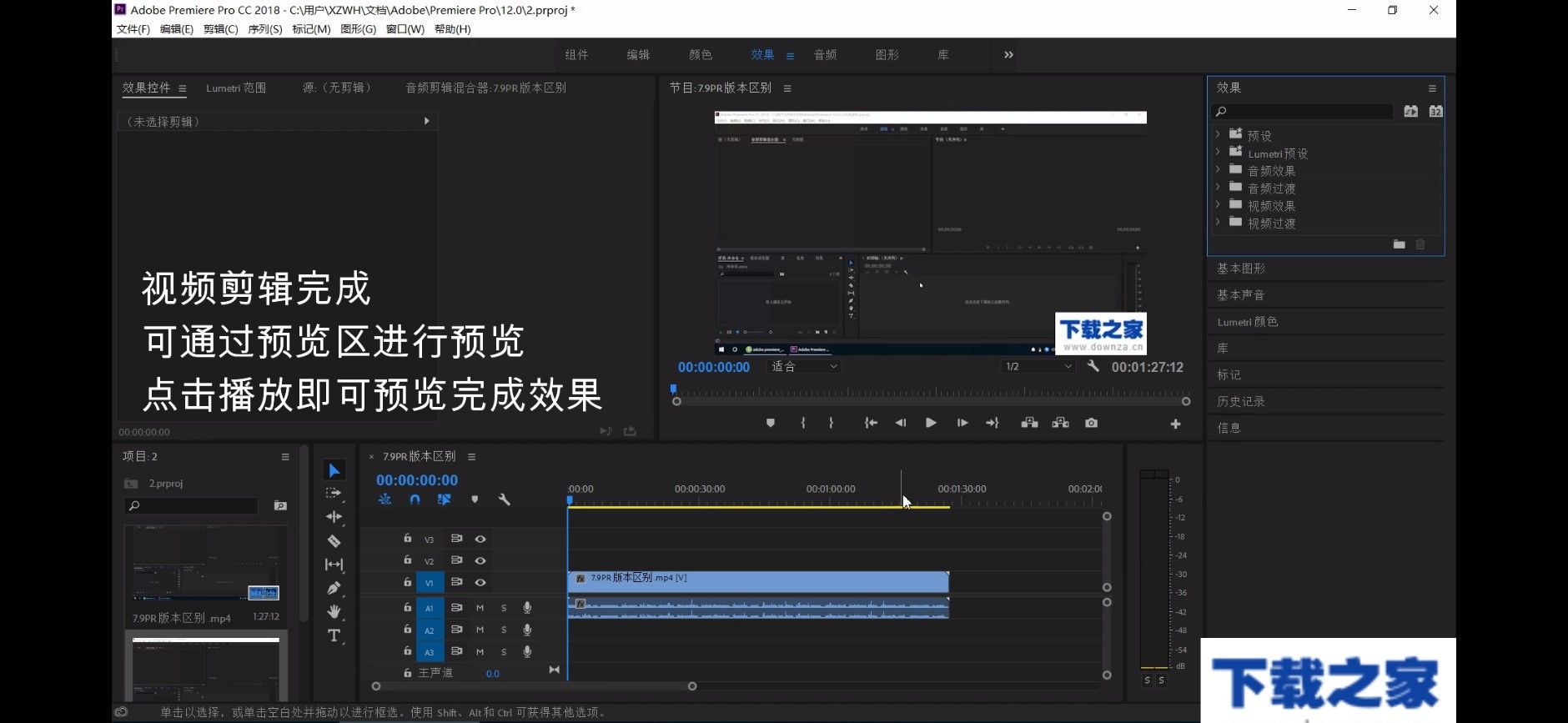The width and height of the screenshot is (1568, 723).
Task: Show more workspaces with double chevron
Action: tap(1008, 54)
